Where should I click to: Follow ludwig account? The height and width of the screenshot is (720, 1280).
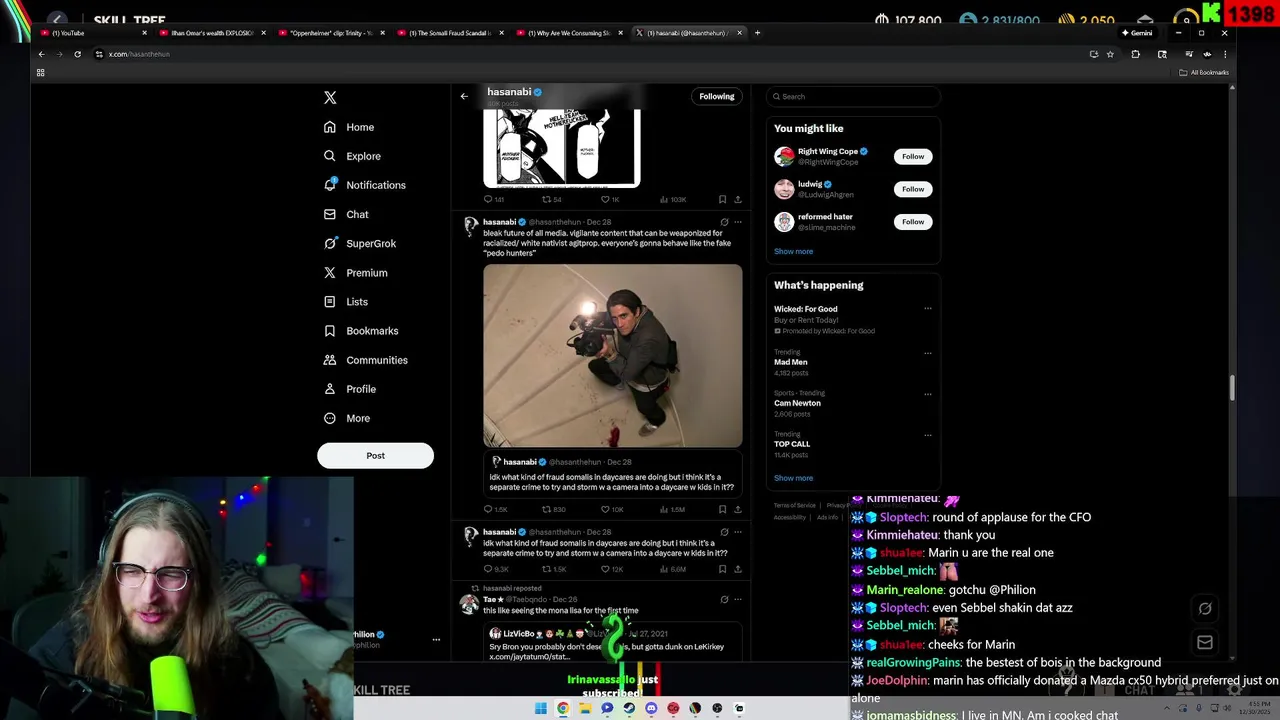coord(913,189)
